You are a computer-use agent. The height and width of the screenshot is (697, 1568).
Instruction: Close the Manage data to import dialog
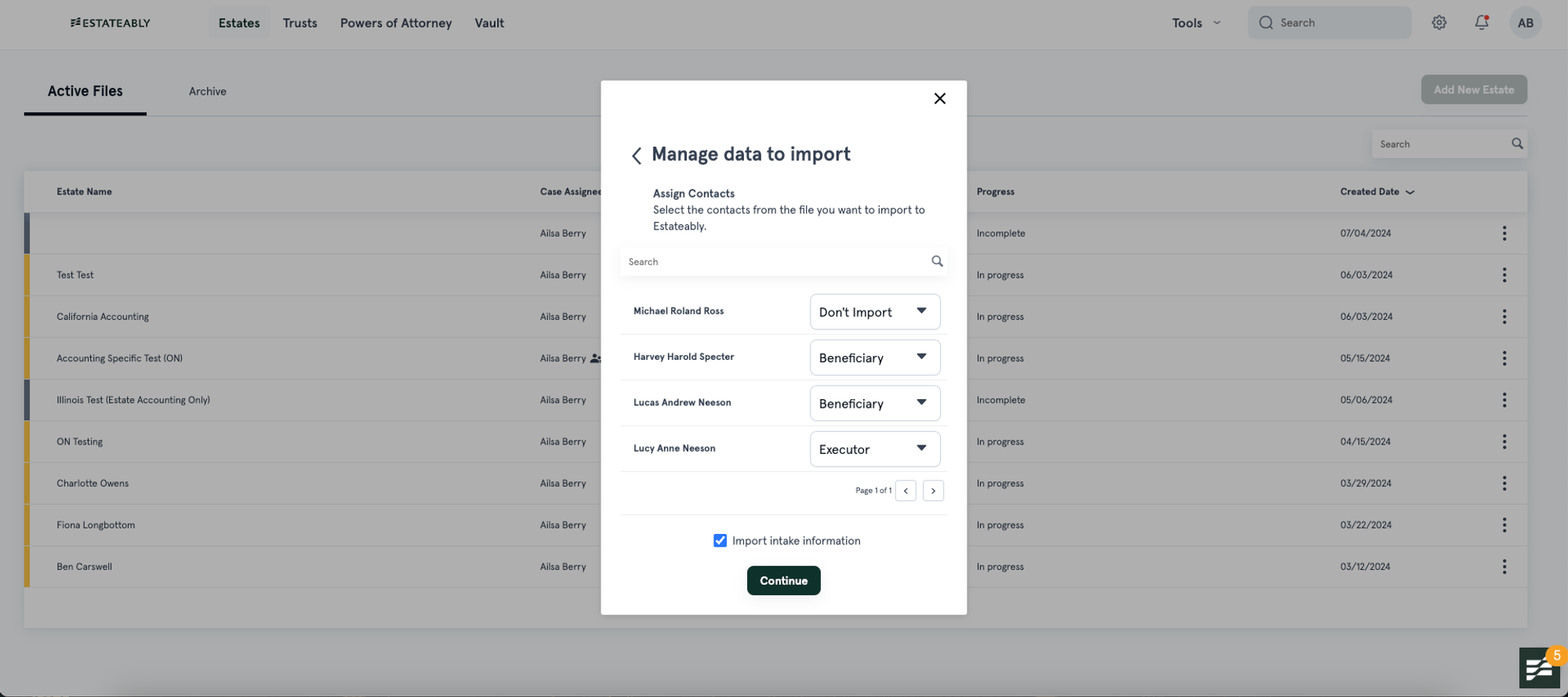click(939, 98)
